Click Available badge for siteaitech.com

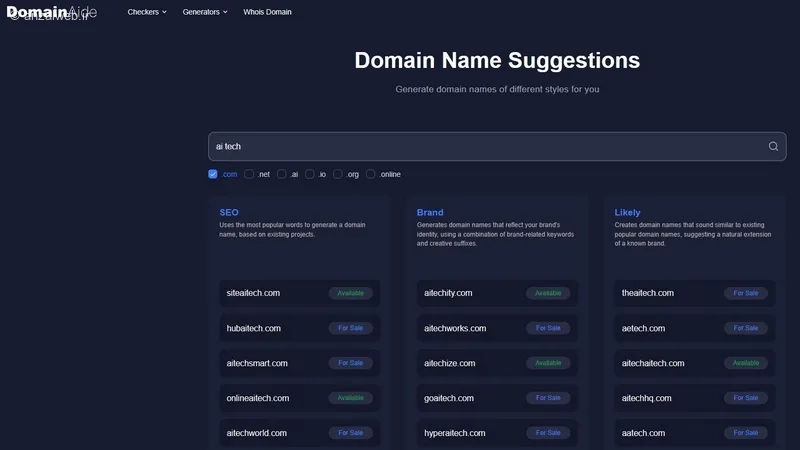click(x=351, y=293)
